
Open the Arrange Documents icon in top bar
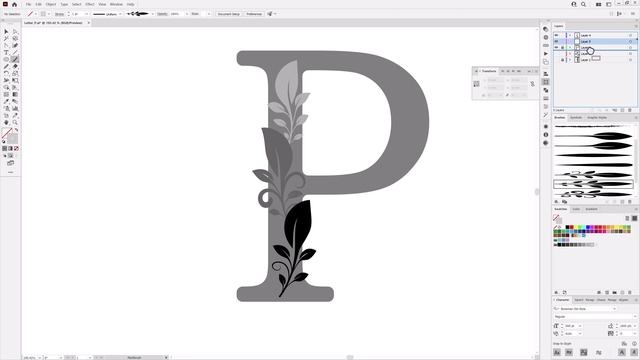pyautogui.click(x=598, y=4)
